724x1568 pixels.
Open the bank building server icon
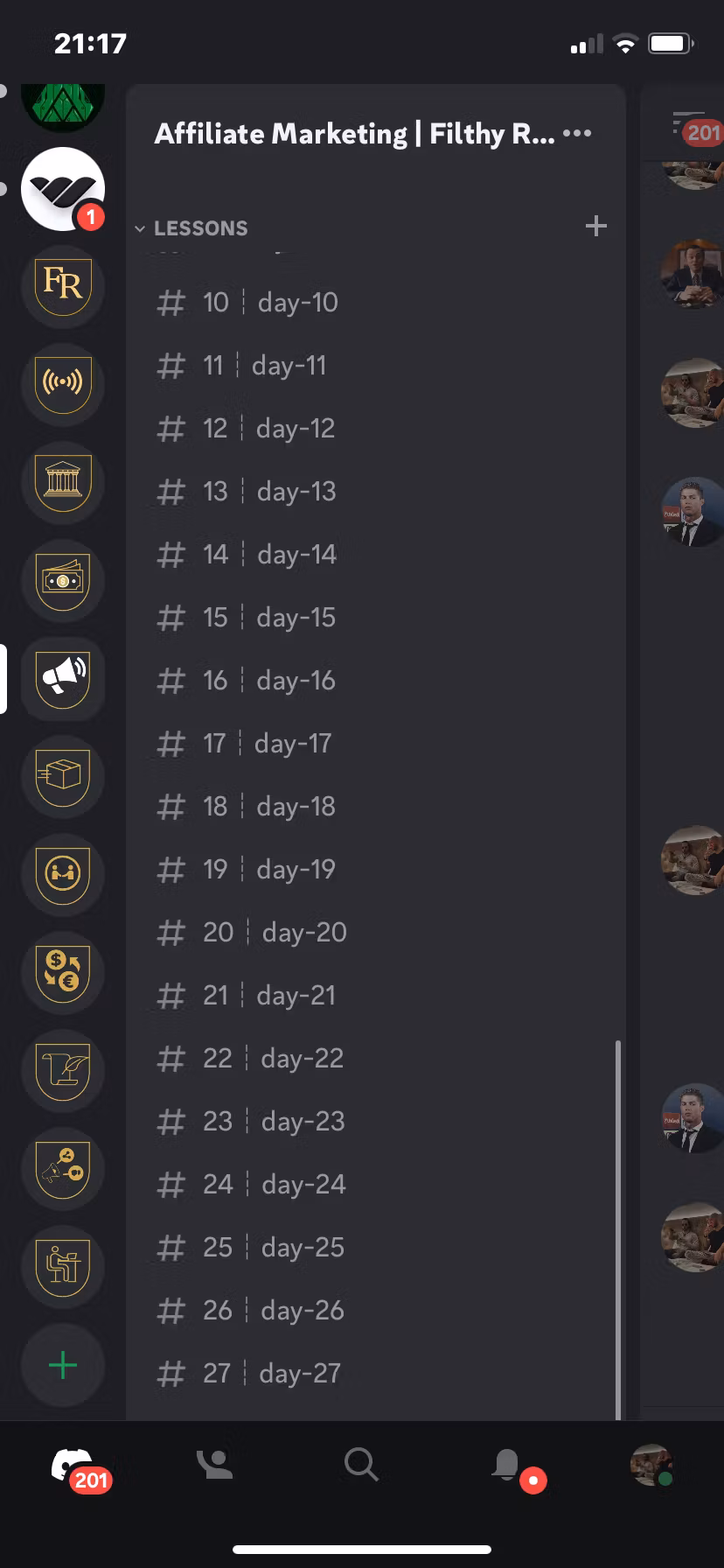[63, 482]
